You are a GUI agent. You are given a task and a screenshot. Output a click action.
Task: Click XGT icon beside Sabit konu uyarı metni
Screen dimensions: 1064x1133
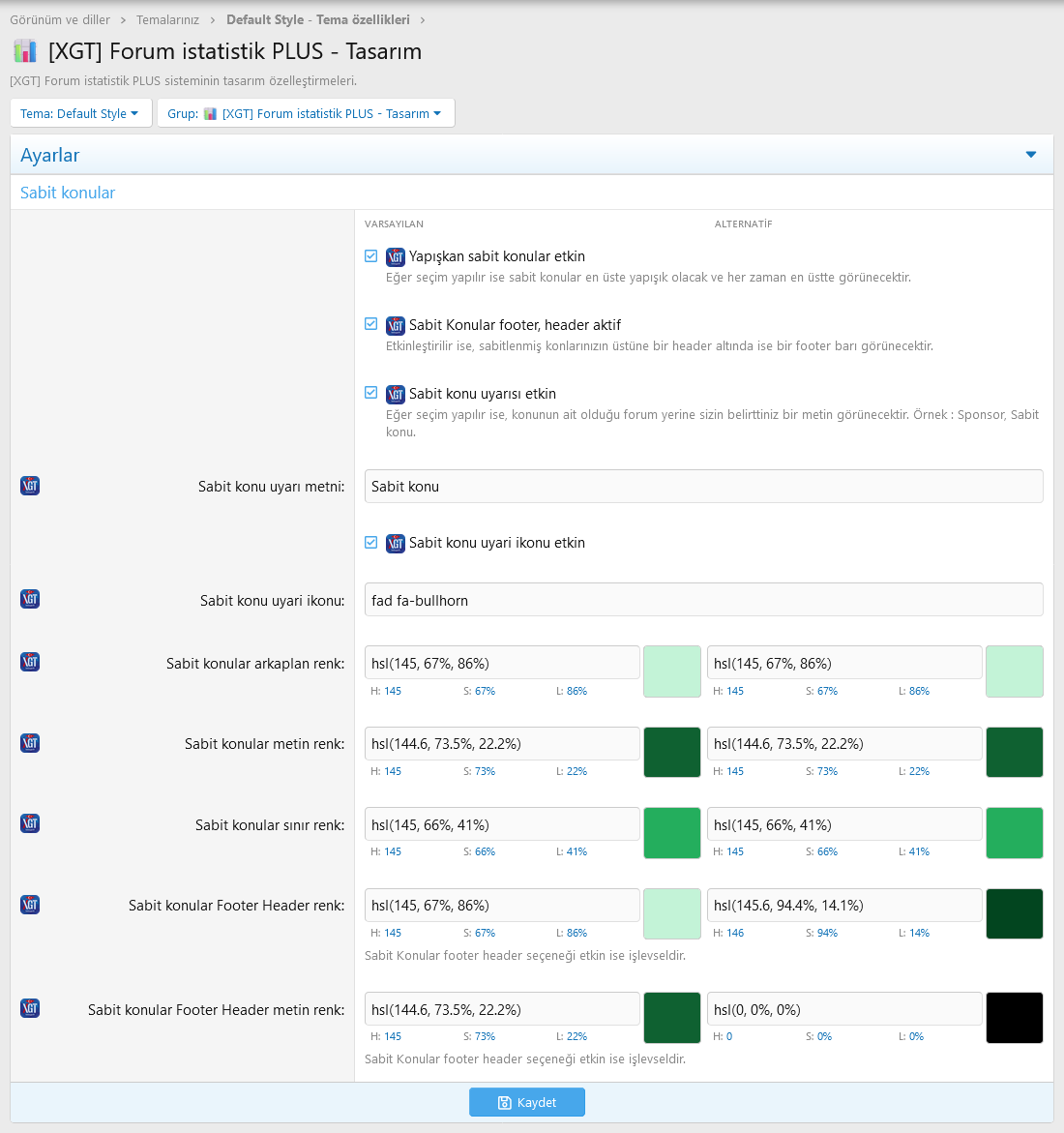pos(30,486)
